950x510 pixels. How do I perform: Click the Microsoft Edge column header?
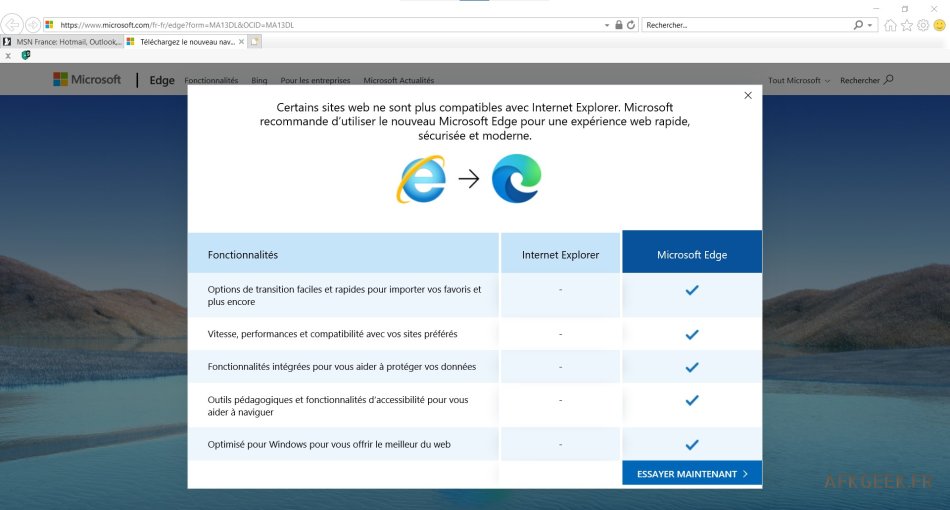point(692,254)
